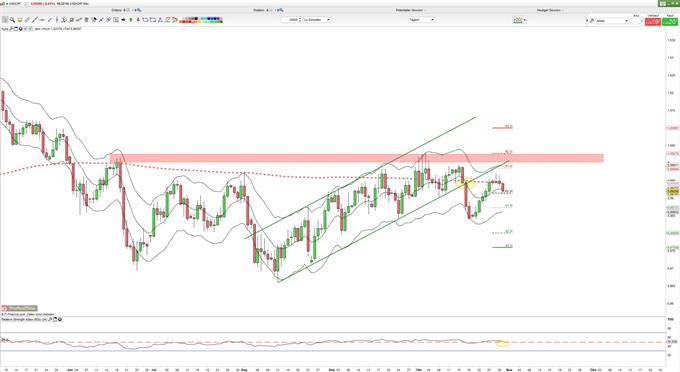Click the quantity stepper arrows
The image size is (680, 372).
(x=300, y=20)
